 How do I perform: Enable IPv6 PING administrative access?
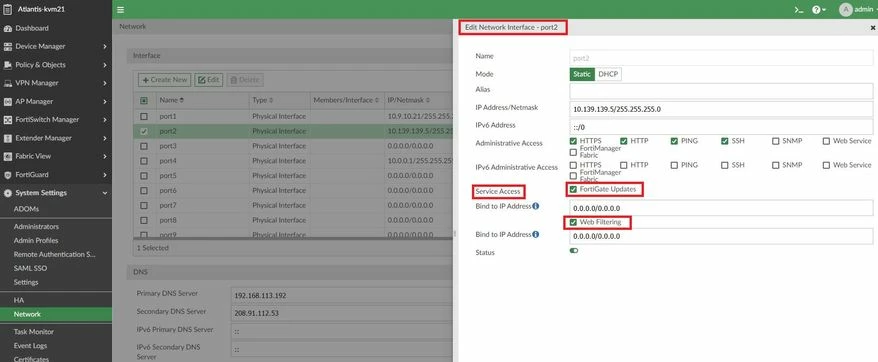674,165
